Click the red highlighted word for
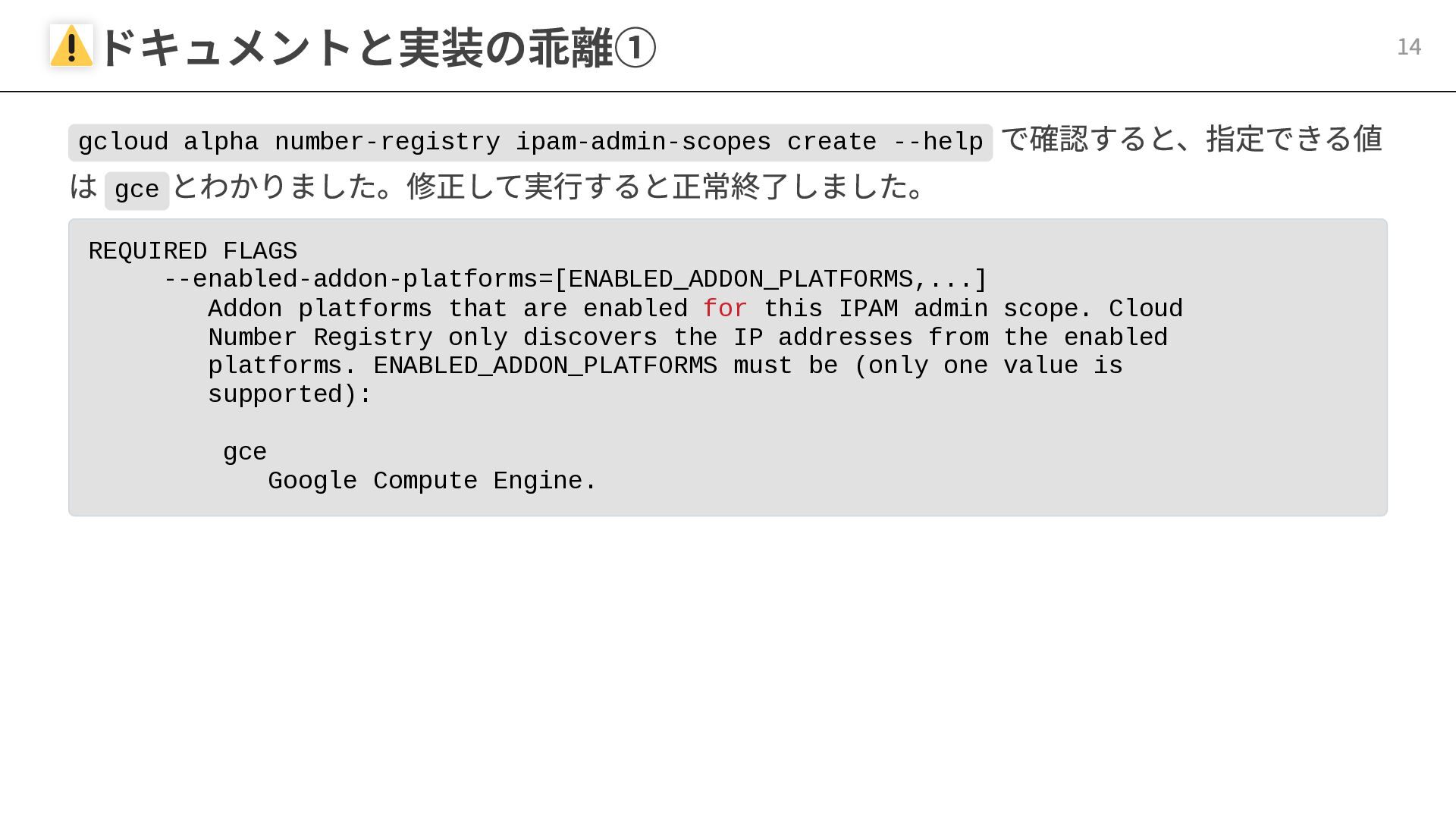1456x819 pixels. [x=725, y=309]
